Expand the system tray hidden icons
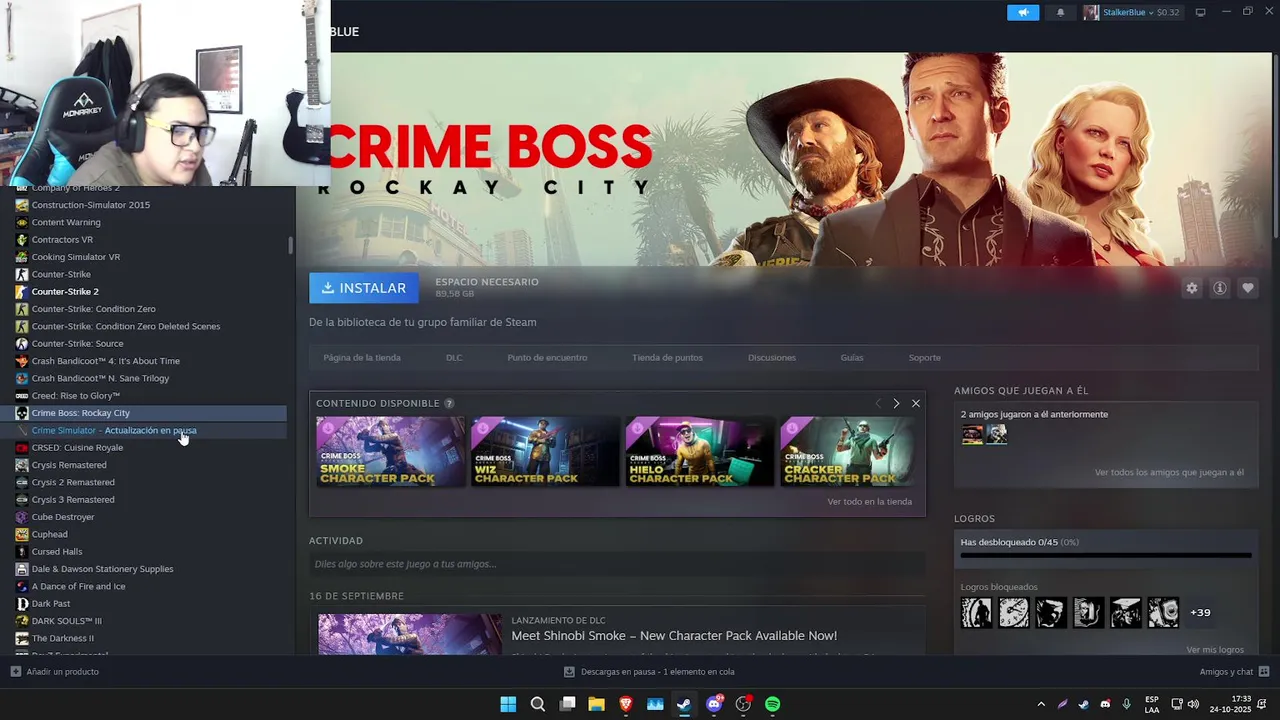This screenshot has width=1280, height=720. [1040, 704]
